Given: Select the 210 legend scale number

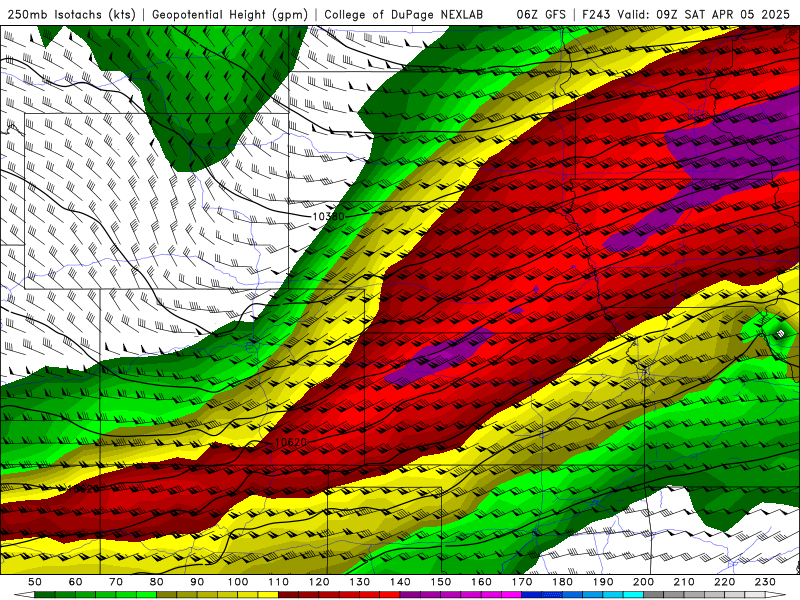Looking at the screenshot, I should [x=685, y=582].
